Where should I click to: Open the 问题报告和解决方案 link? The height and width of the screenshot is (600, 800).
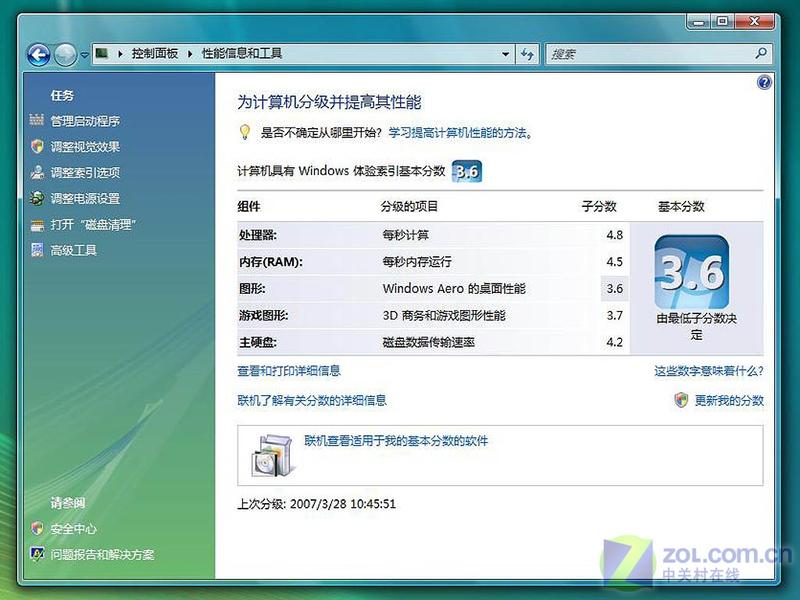pyautogui.click(x=102, y=555)
